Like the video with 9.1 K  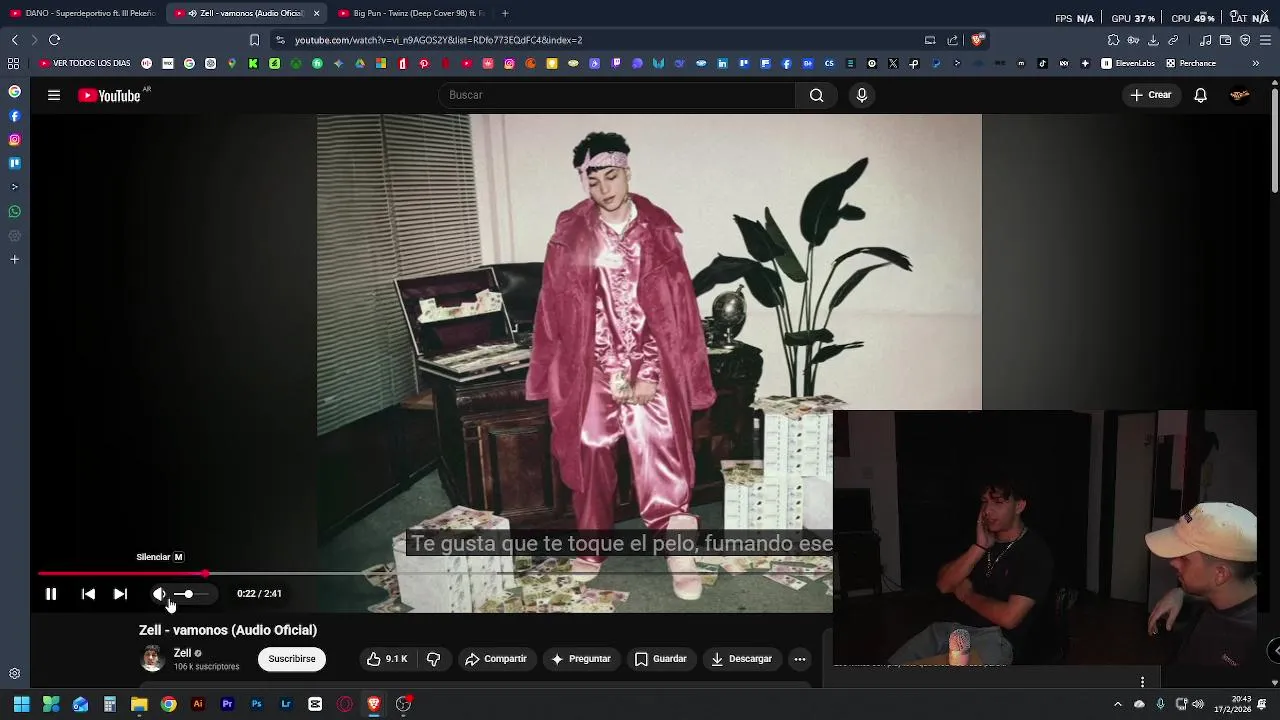pos(387,659)
